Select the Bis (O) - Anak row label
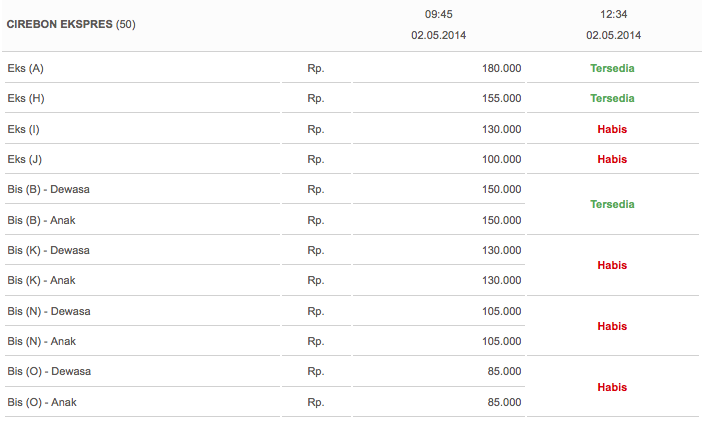This screenshot has height=429, width=712. 42,402
